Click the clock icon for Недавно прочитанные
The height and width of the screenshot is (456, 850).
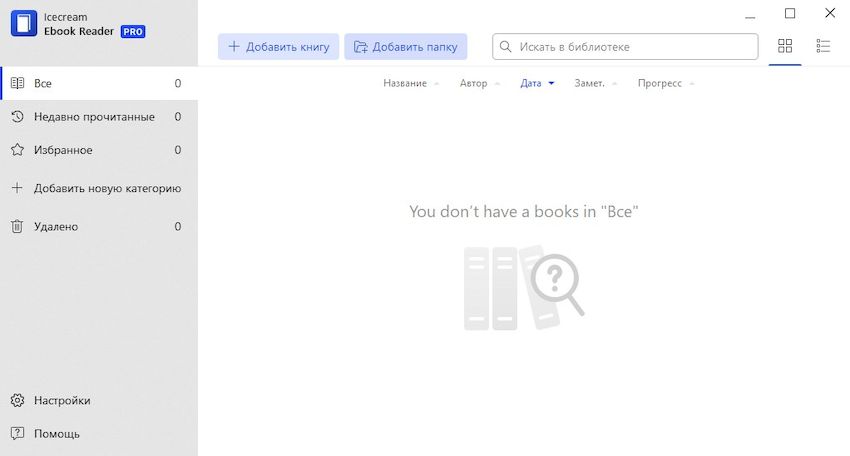click(17, 117)
